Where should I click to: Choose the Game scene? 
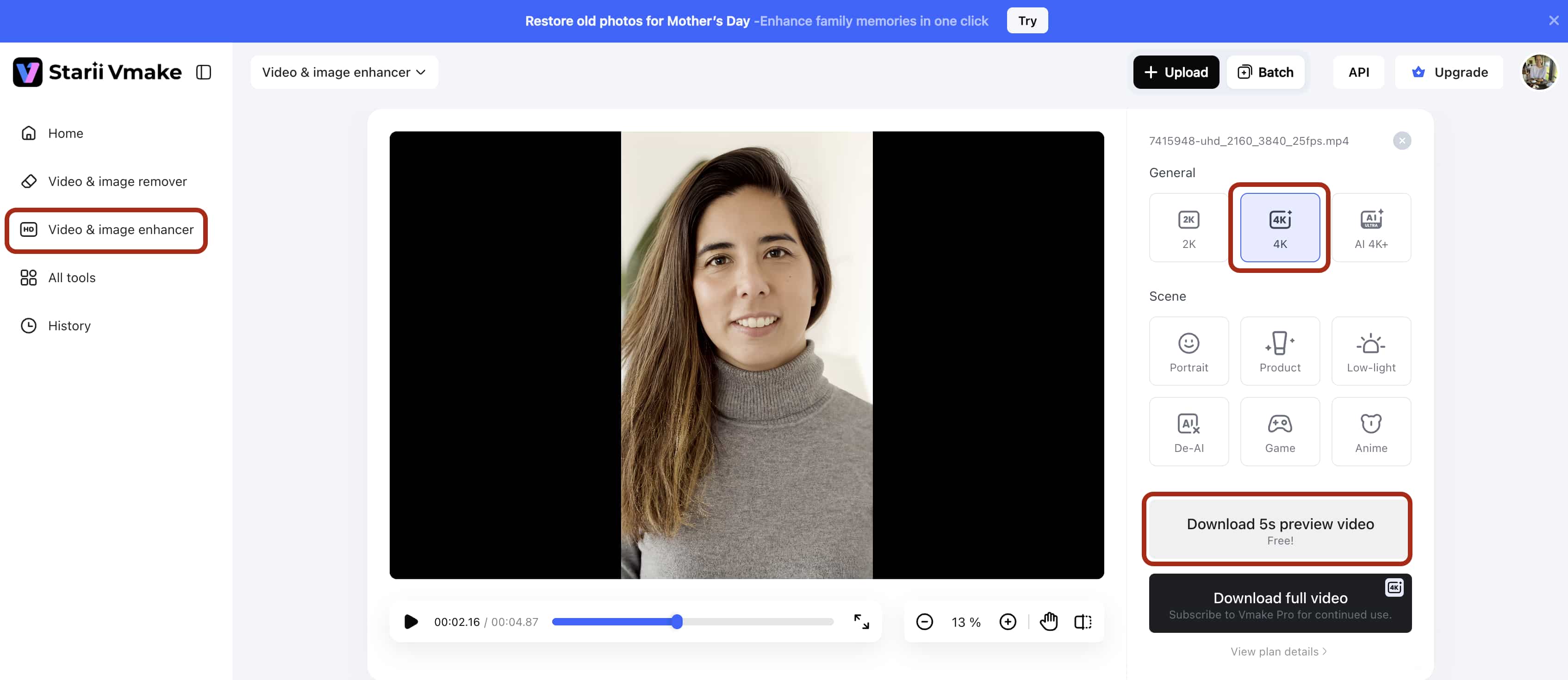(x=1280, y=432)
